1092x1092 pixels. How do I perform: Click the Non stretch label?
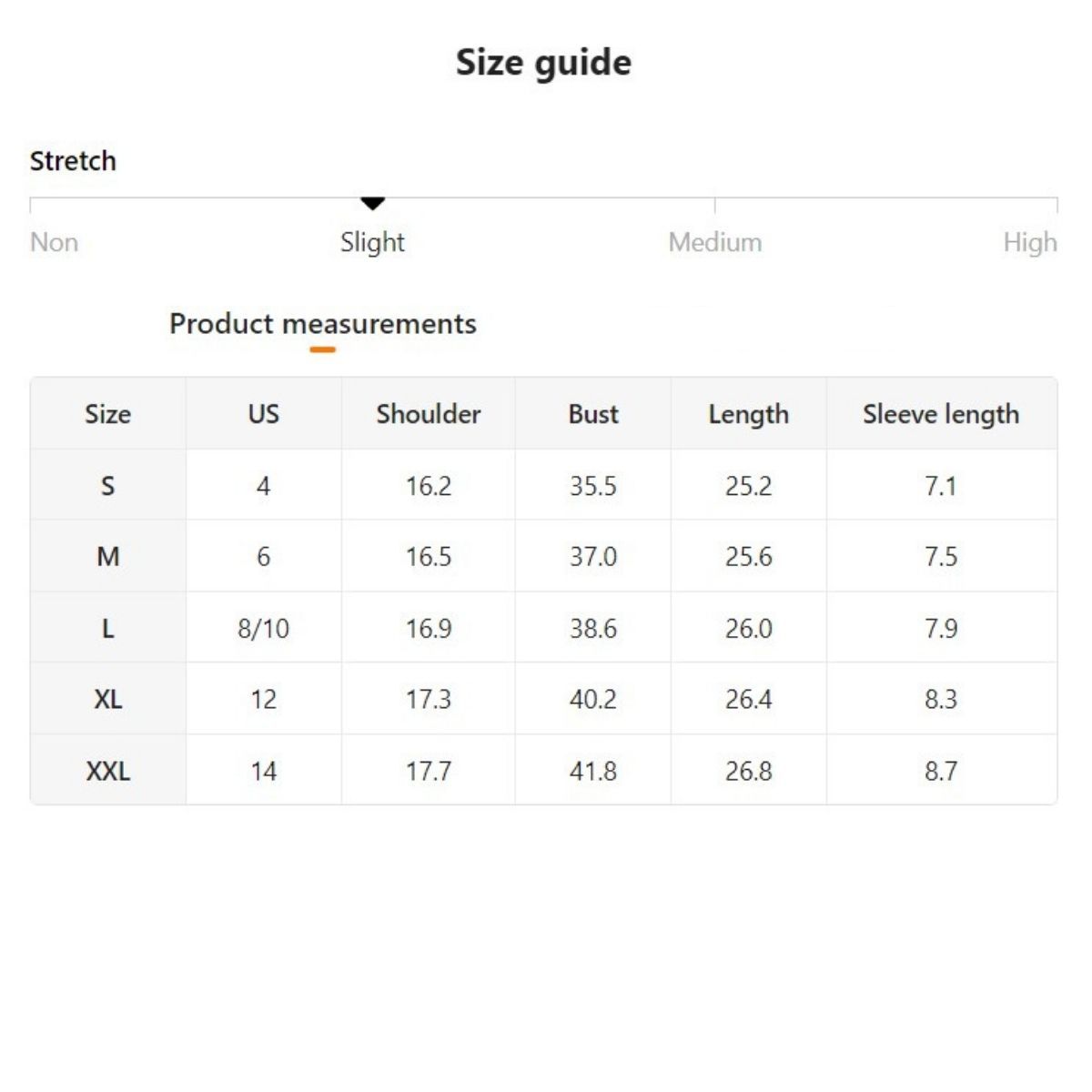point(54,242)
